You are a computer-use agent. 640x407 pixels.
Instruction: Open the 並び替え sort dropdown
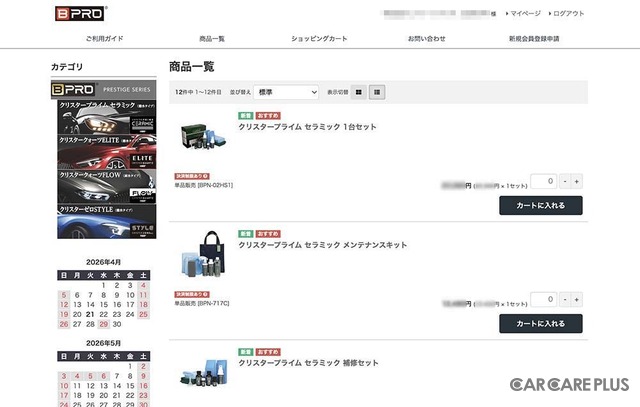point(285,92)
